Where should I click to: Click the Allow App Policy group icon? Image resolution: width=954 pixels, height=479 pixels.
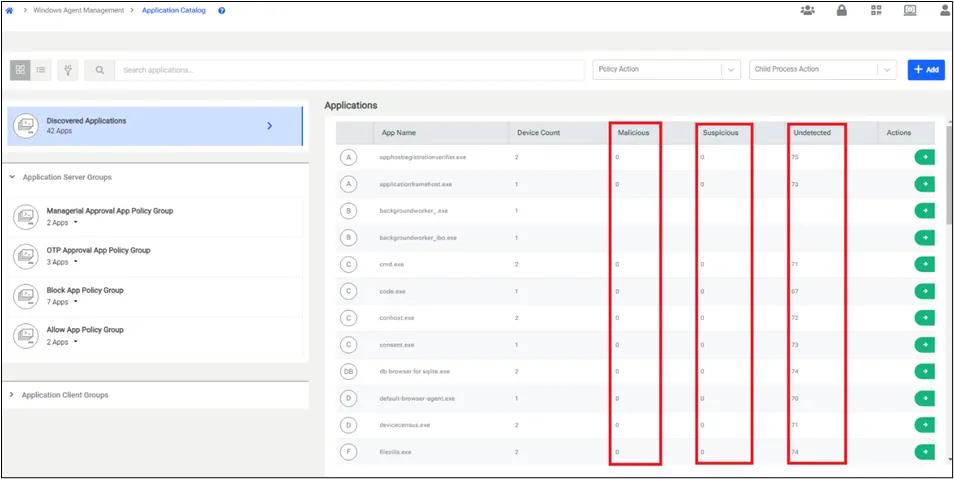26,335
